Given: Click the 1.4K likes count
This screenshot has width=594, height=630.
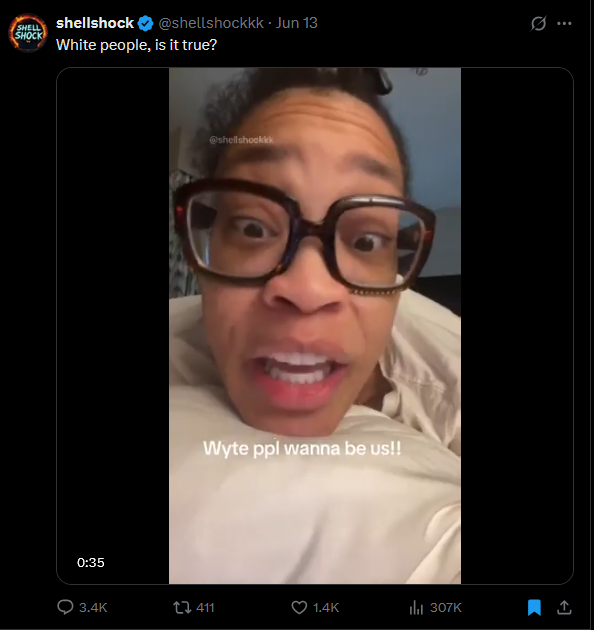Looking at the screenshot, I should (x=326, y=607).
